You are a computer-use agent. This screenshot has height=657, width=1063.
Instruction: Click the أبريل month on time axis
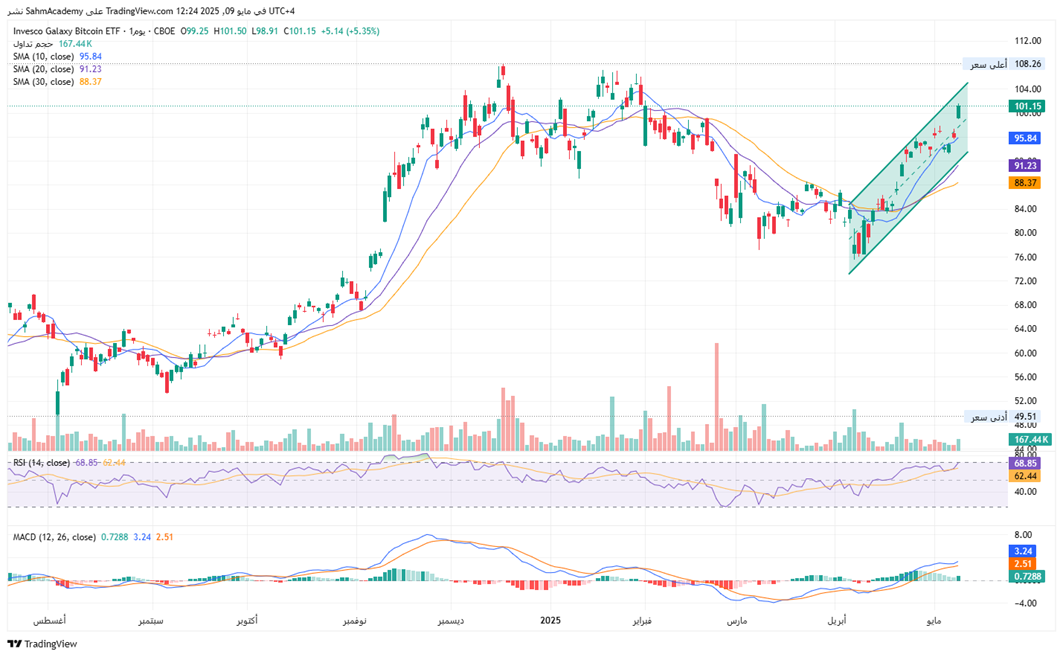click(x=837, y=620)
